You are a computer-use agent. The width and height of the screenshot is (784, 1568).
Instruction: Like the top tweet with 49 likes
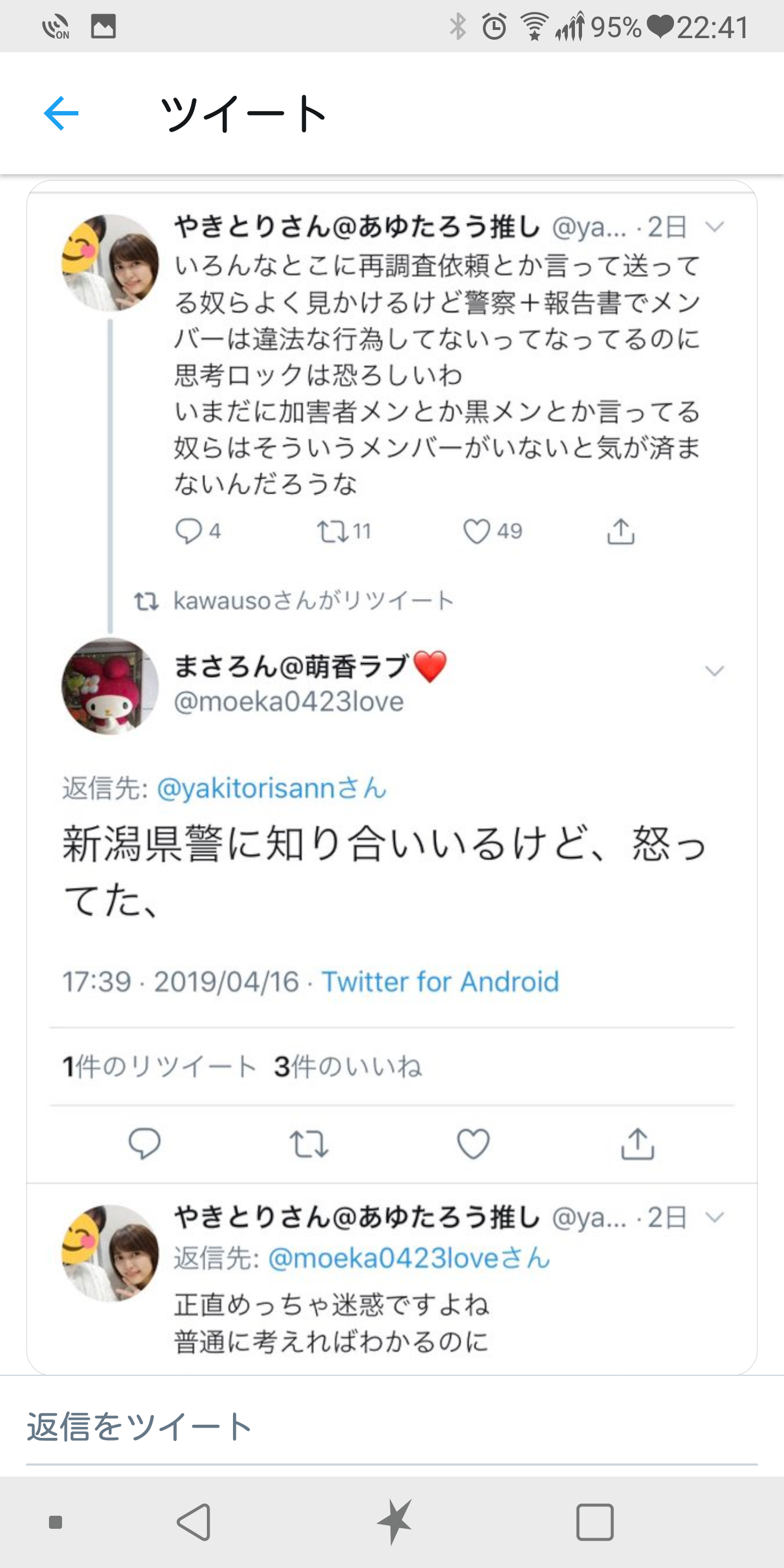[476, 531]
